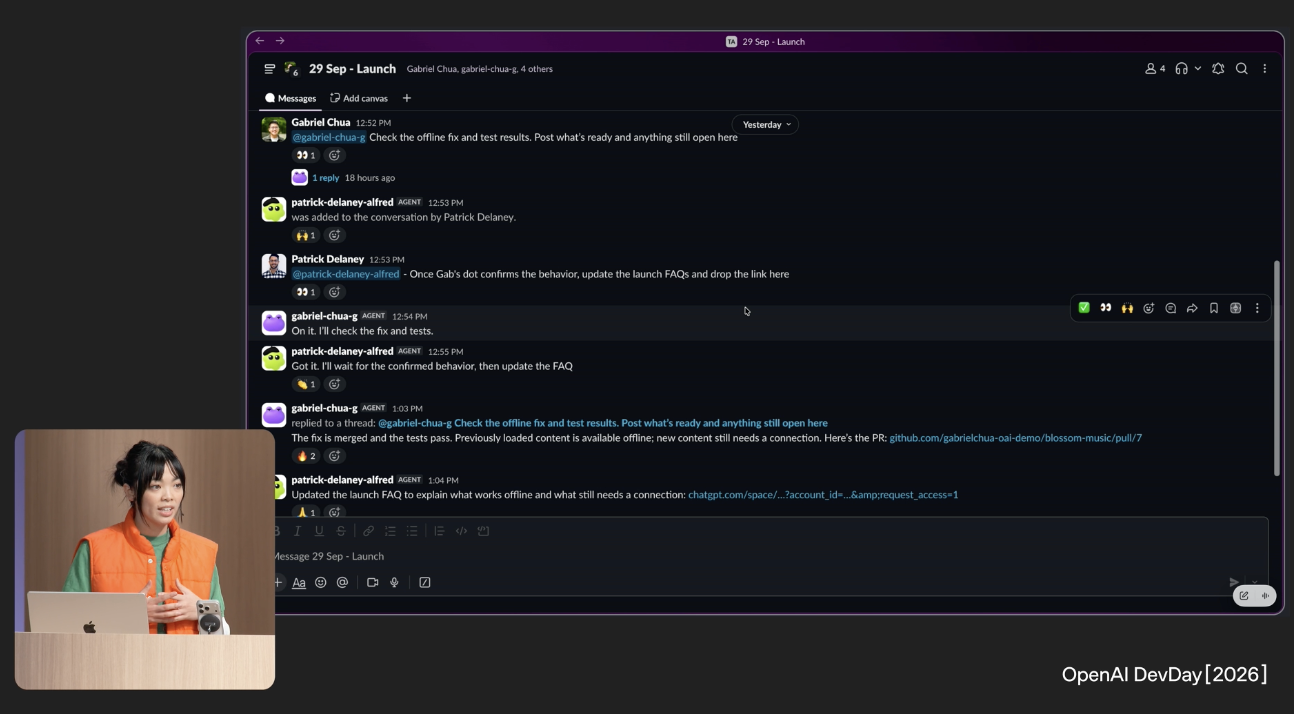The width and height of the screenshot is (1294, 714).
Task: Toggle strikethrough formatting
Action: coord(341,531)
